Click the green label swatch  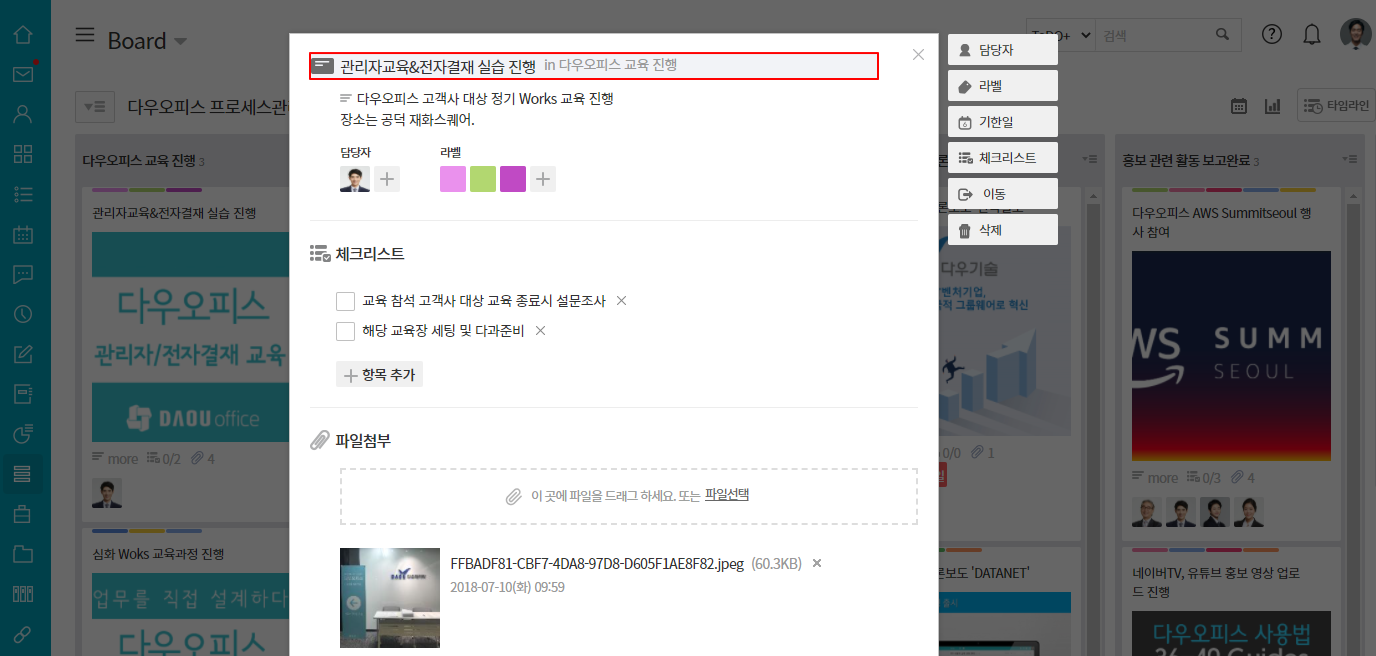click(483, 179)
